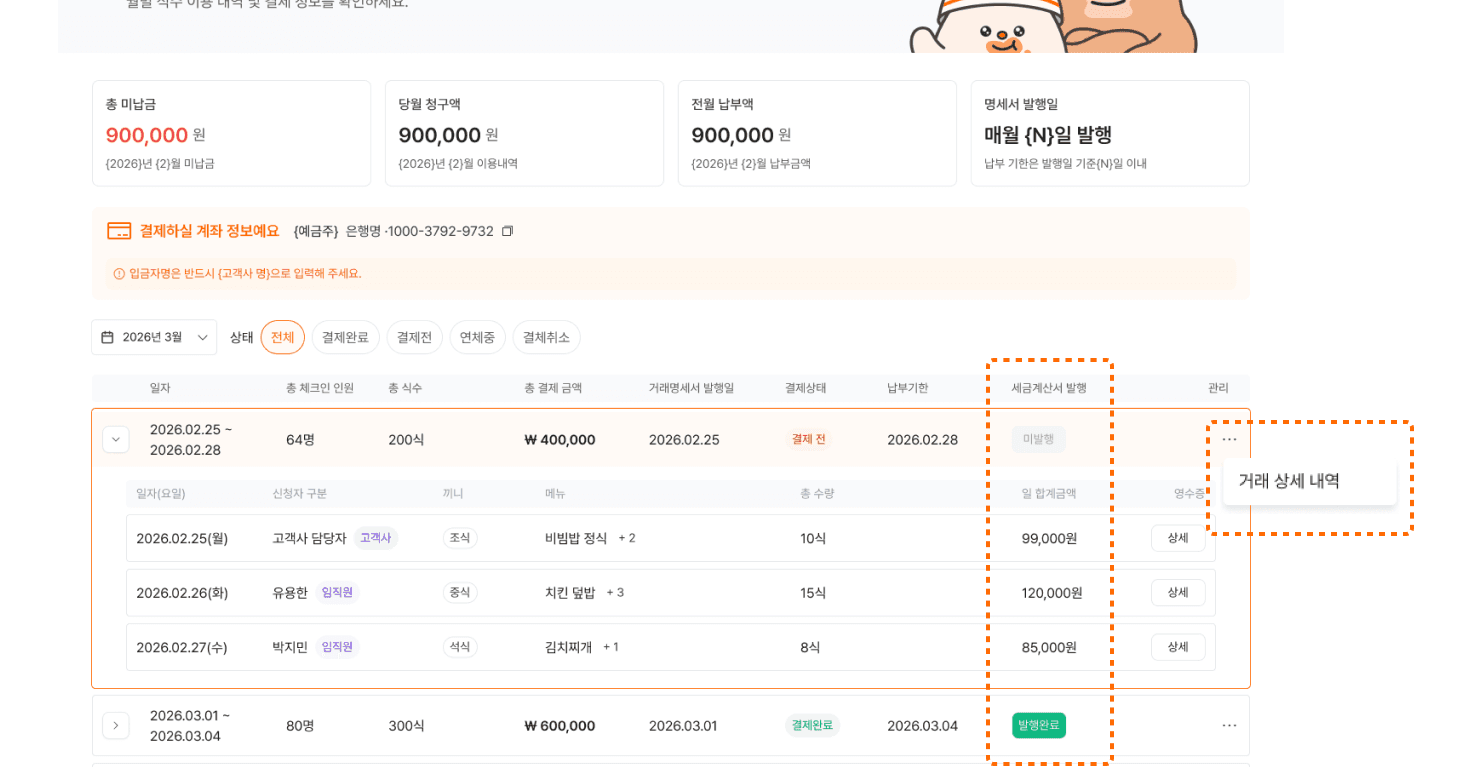Click the 전월 납부액 summary card
The height and width of the screenshot is (768, 1472).
pos(817,133)
